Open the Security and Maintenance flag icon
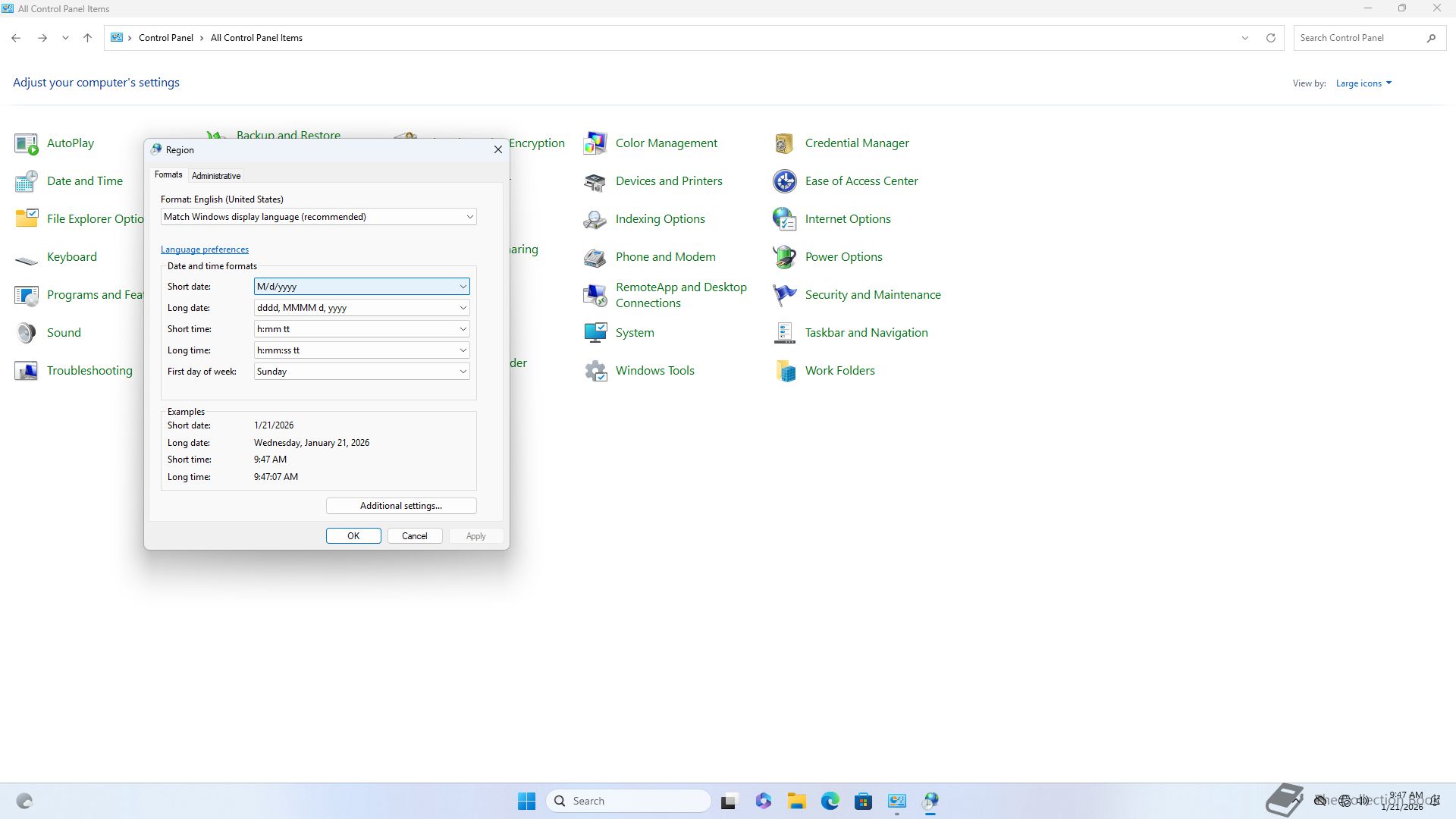Image resolution: width=1456 pixels, height=819 pixels. tap(785, 295)
